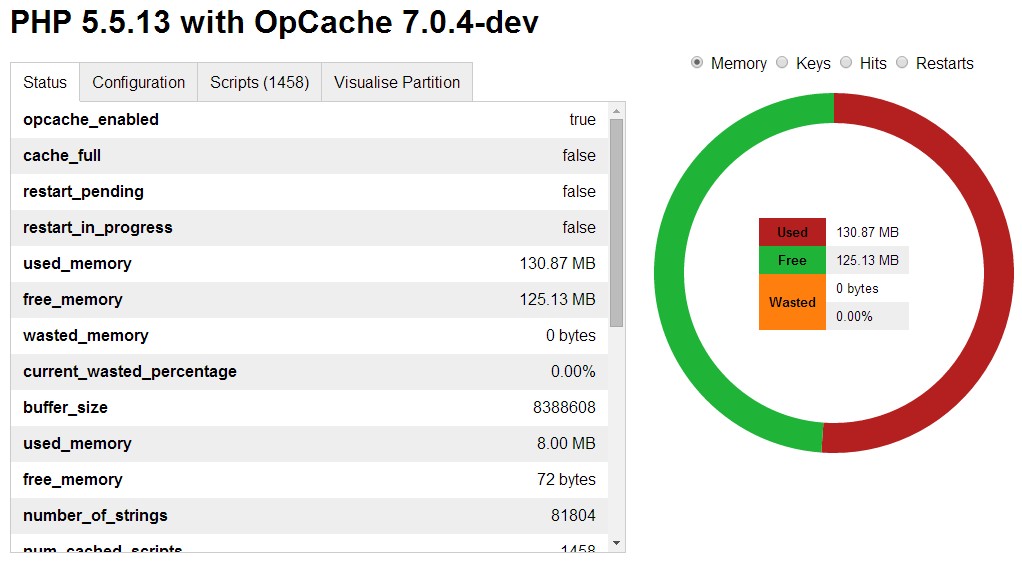Click 0 bytes in chart legend

(857, 288)
